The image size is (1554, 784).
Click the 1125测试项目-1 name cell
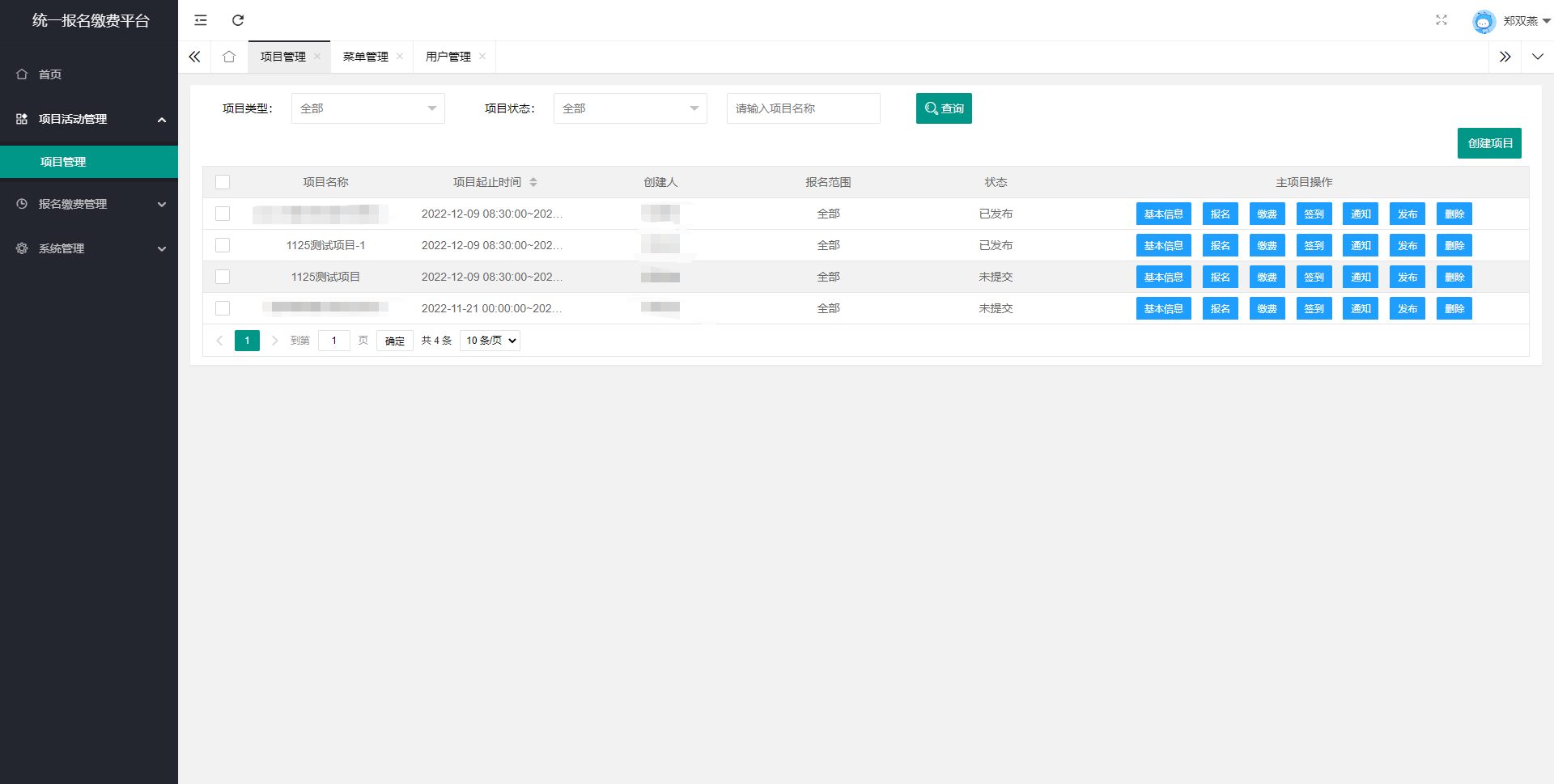(325, 245)
